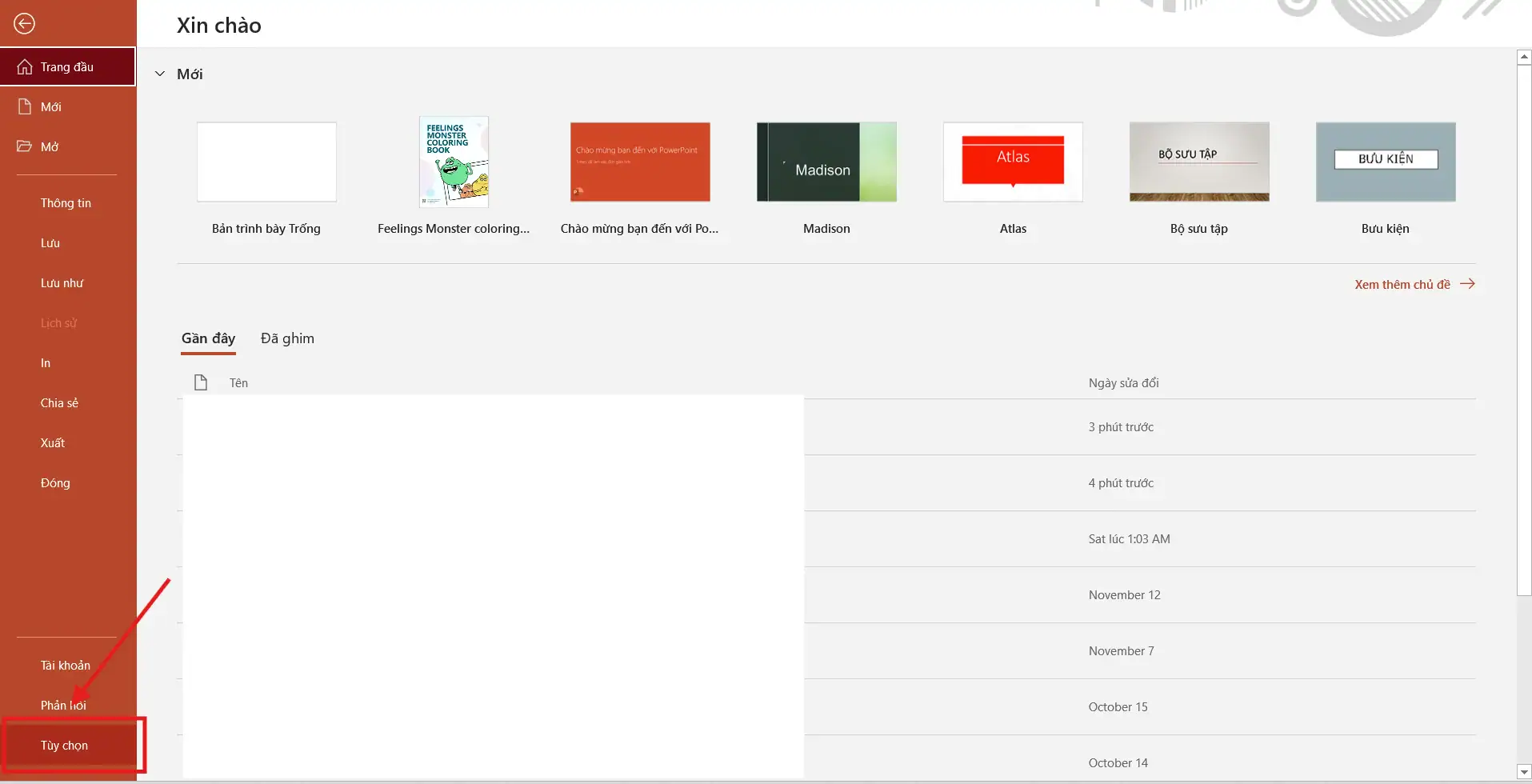Click the Mở open folder icon
Viewport: 1532px width, 784px height.
coord(25,146)
